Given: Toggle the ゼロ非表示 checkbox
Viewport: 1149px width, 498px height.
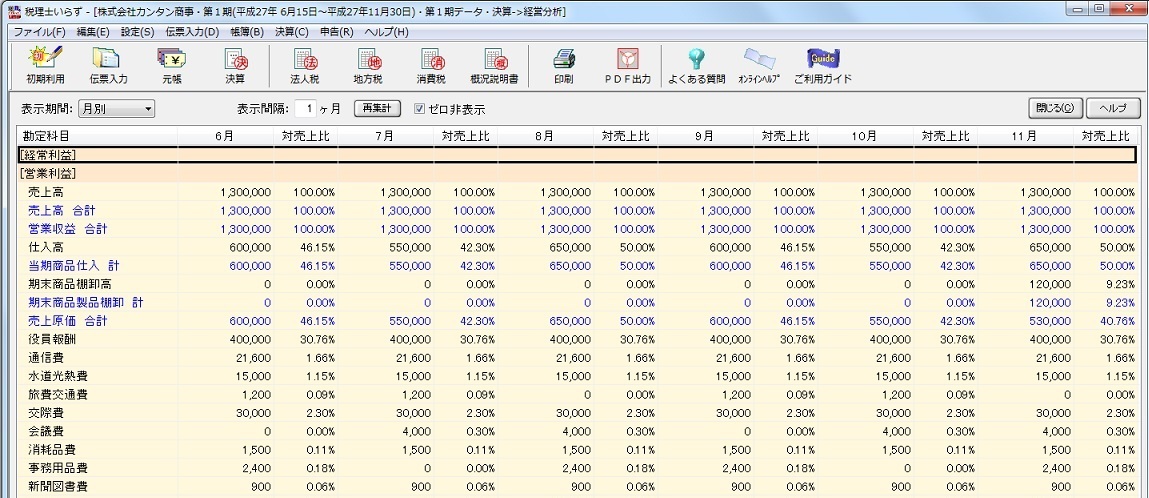Looking at the screenshot, I should click(420, 108).
